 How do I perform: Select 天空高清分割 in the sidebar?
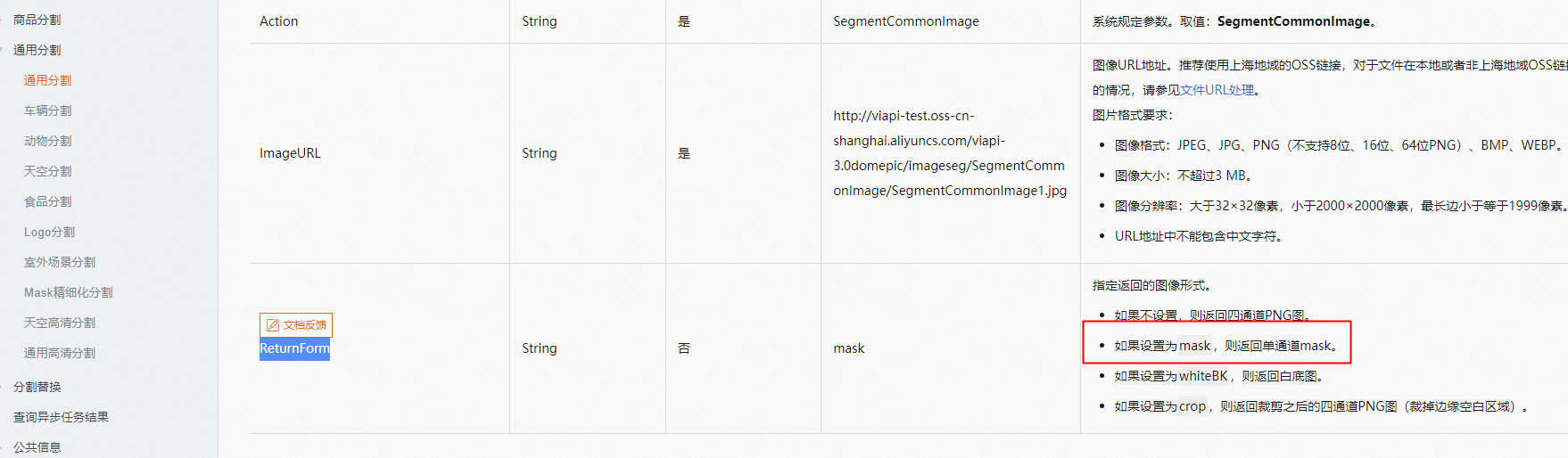point(60,323)
